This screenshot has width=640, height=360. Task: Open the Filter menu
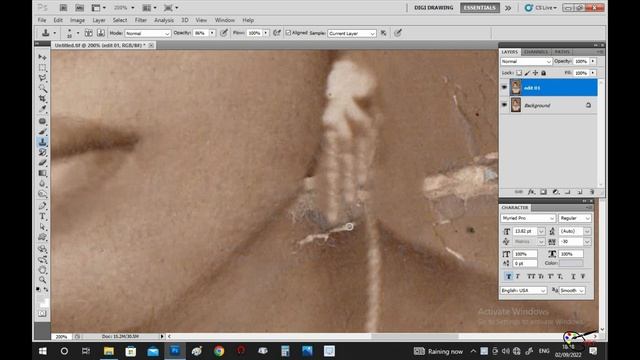(140, 20)
